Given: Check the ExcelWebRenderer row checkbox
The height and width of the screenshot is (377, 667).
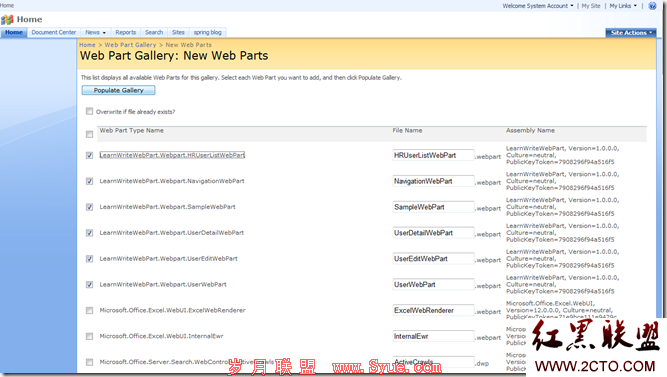Looking at the screenshot, I should coord(89,311).
